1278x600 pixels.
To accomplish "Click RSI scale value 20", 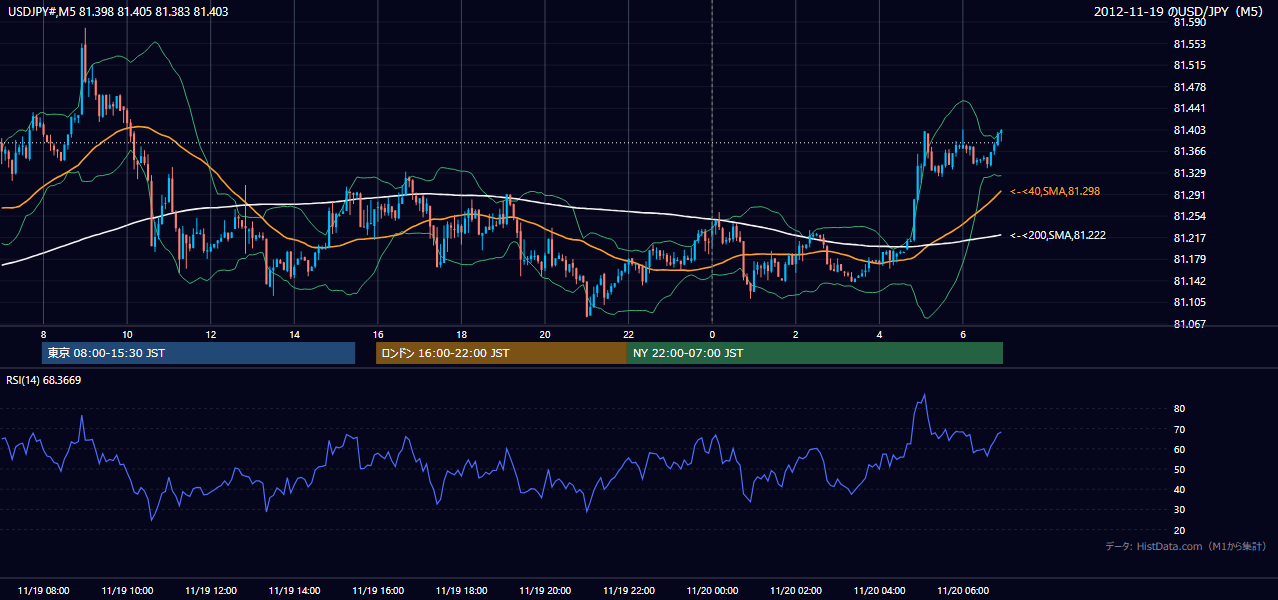I will (1179, 530).
